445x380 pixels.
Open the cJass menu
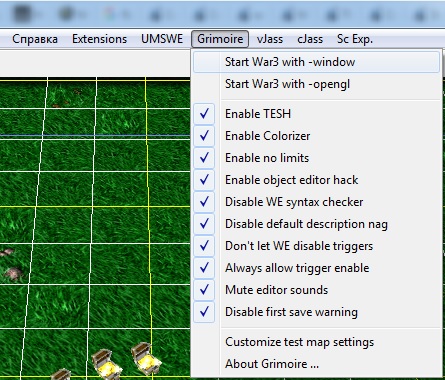pos(310,39)
